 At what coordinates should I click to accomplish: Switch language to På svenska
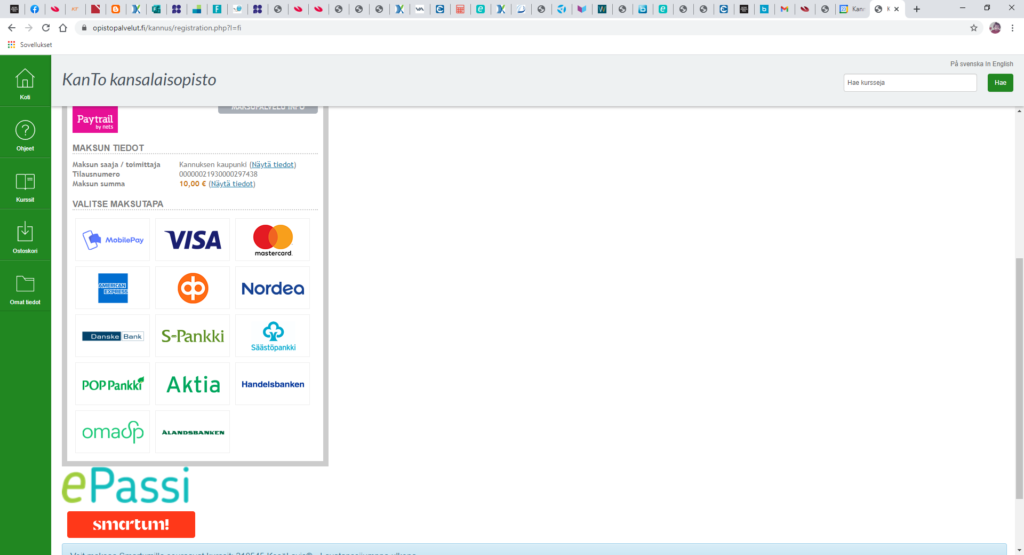[967, 64]
